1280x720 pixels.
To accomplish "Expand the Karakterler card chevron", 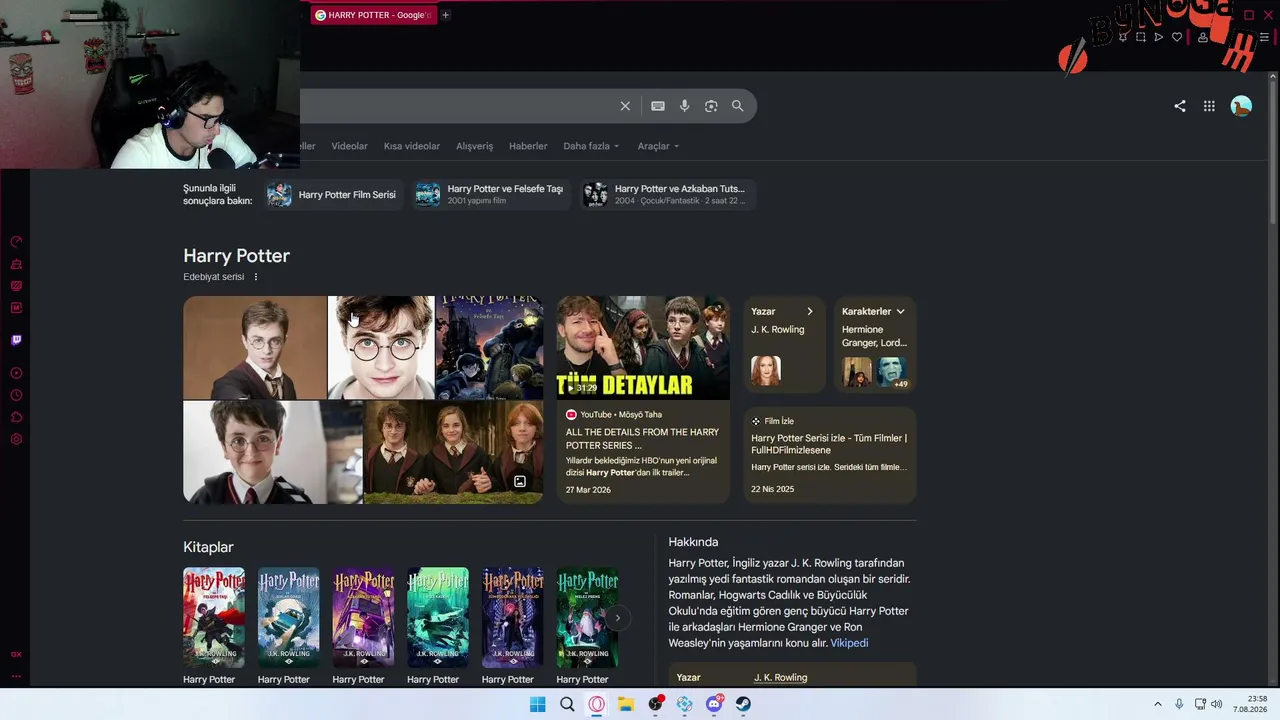I will [x=900, y=311].
